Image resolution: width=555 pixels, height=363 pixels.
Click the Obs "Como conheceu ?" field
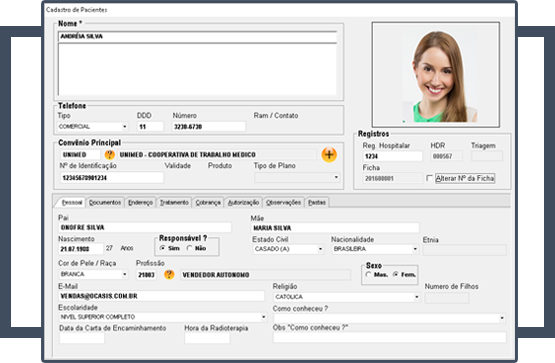(x=389, y=337)
